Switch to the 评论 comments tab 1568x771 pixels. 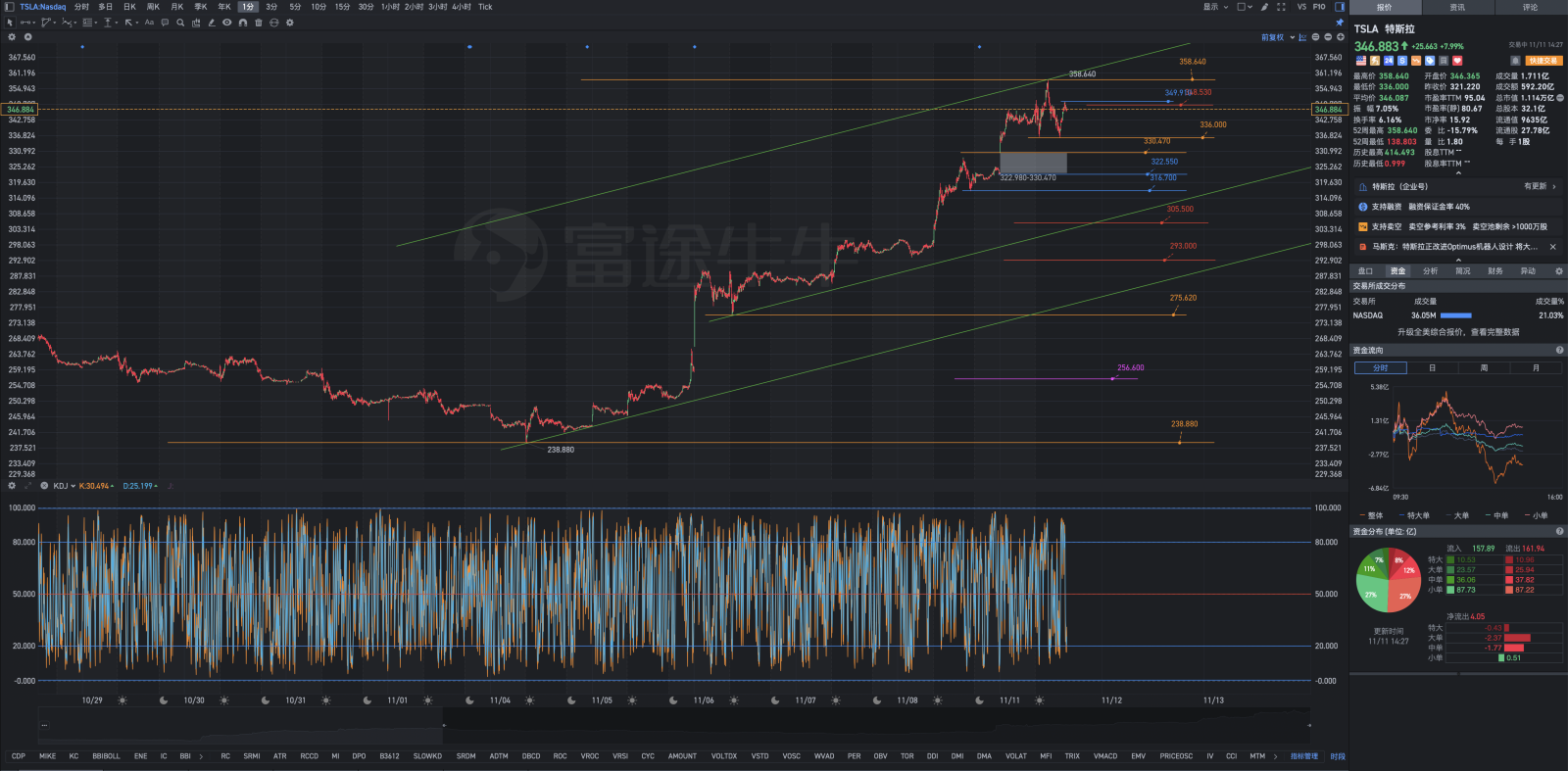click(1531, 7)
